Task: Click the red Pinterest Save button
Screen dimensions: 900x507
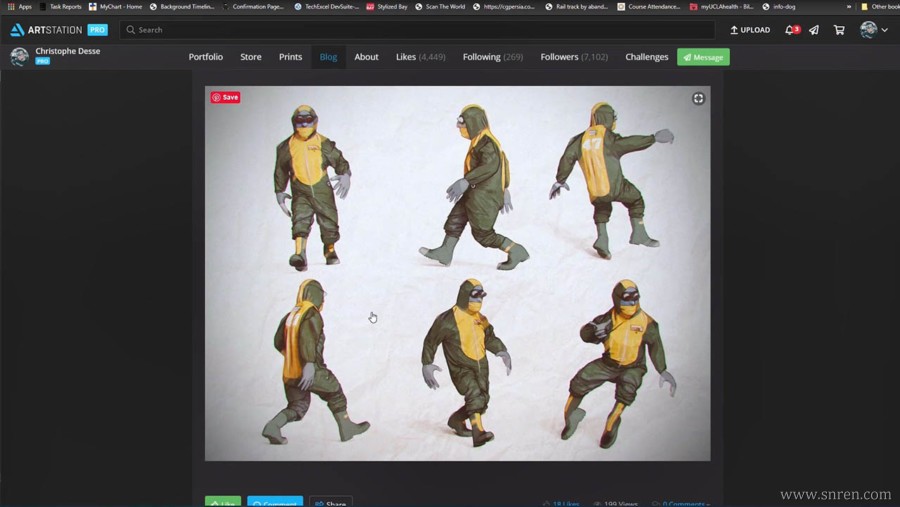Action: [x=225, y=97]
